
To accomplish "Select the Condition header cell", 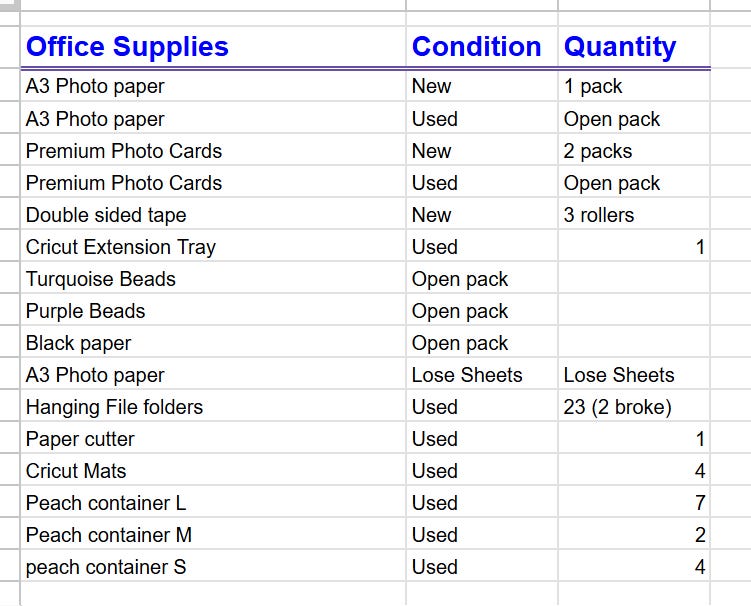I will point(482,47).
